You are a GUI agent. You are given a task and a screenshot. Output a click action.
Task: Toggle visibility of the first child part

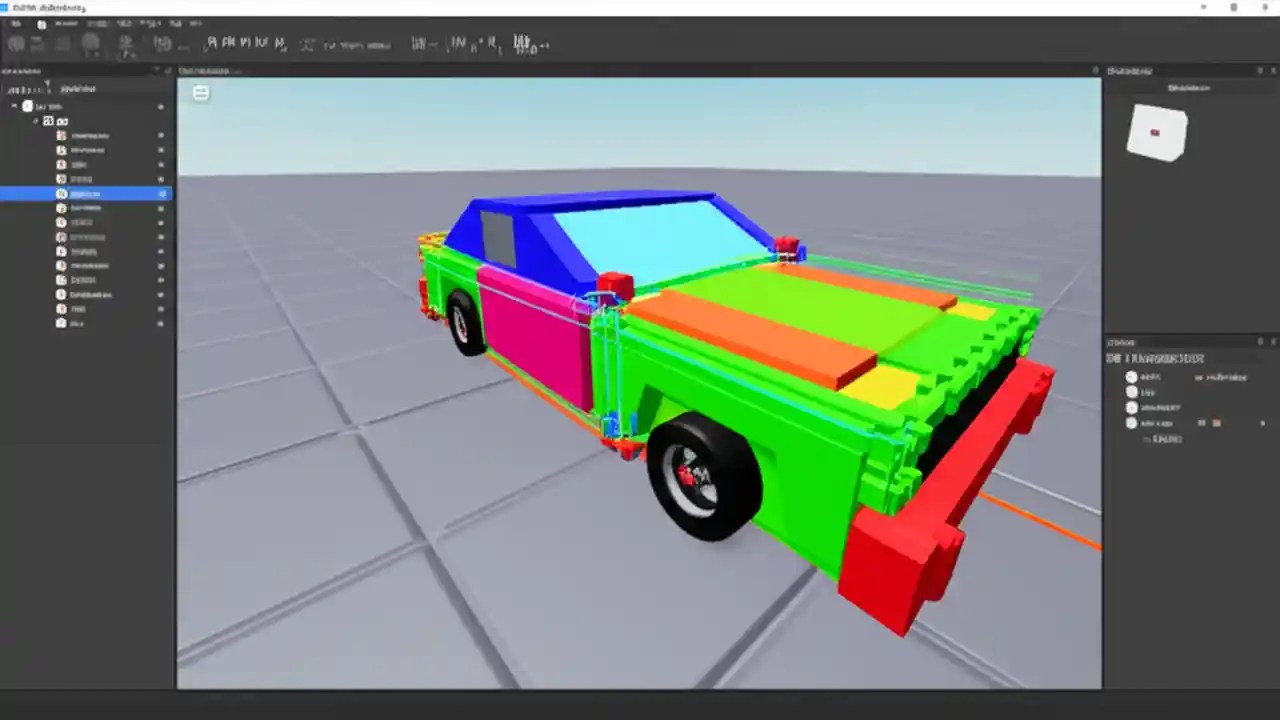tap(160, 135)
